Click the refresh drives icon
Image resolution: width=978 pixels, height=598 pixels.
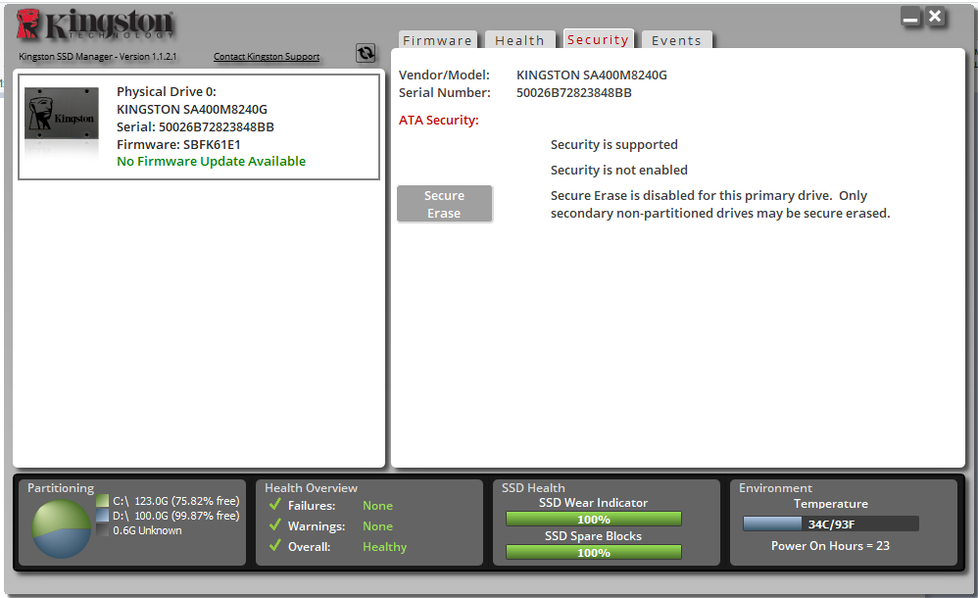[365, 53]
